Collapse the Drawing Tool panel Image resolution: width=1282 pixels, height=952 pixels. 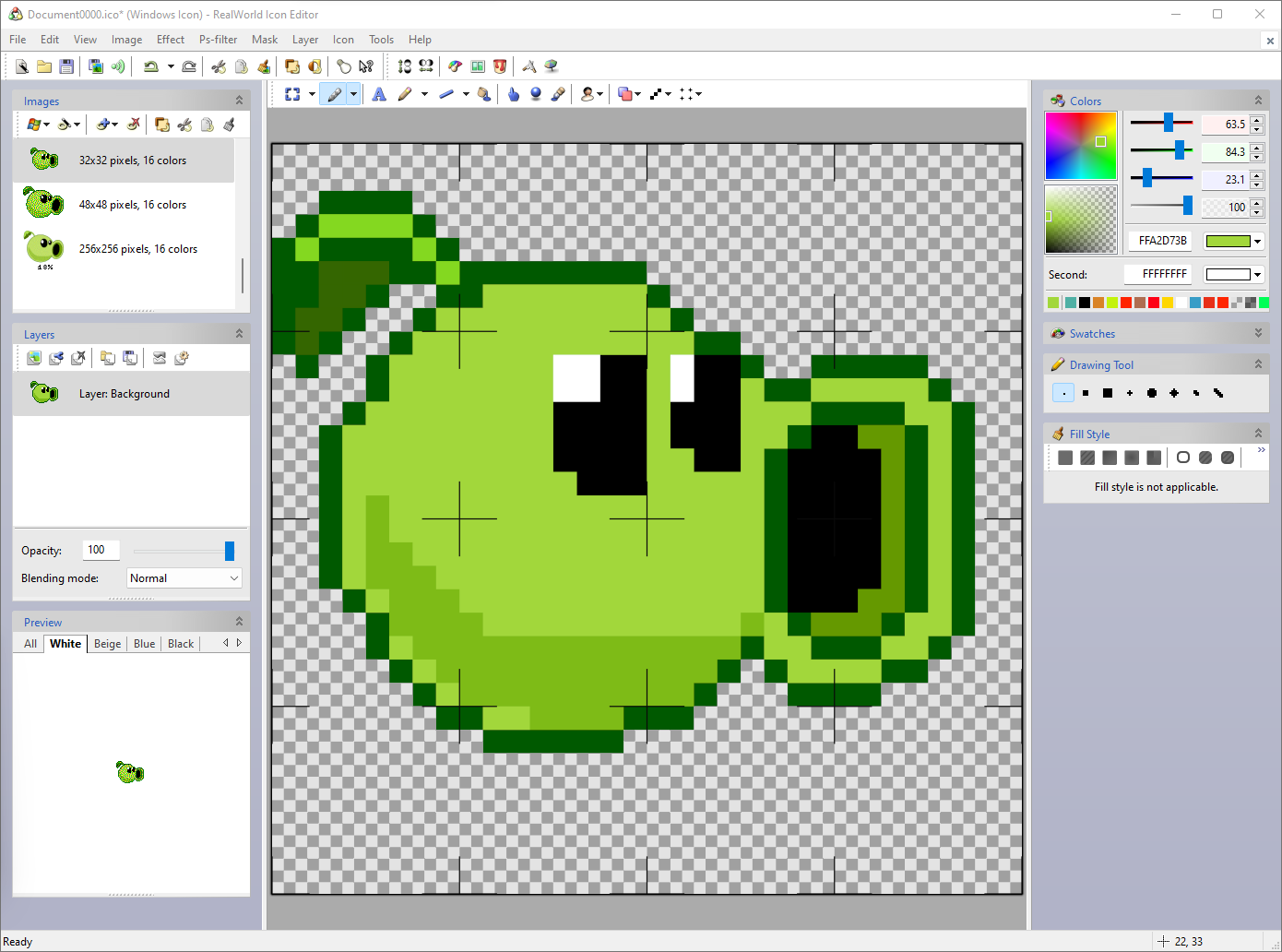coord(1258,364)
